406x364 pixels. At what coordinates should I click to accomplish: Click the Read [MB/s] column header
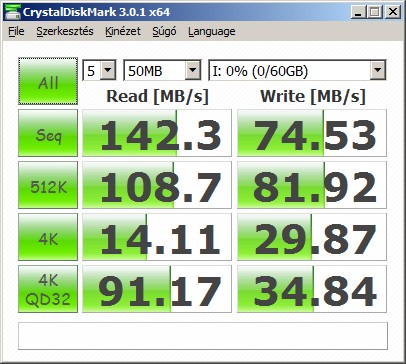(157, 97)
